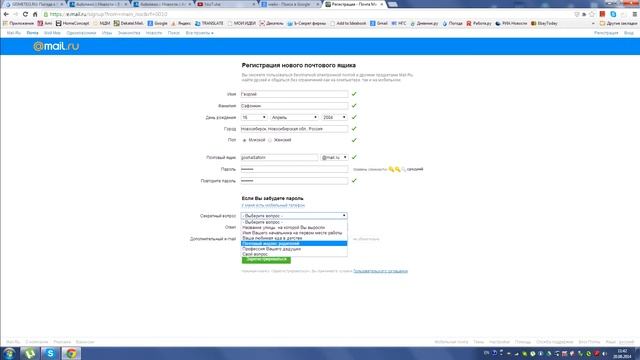
Task: Click the Повторите пароль field
Action: click(x=294, y=181)
